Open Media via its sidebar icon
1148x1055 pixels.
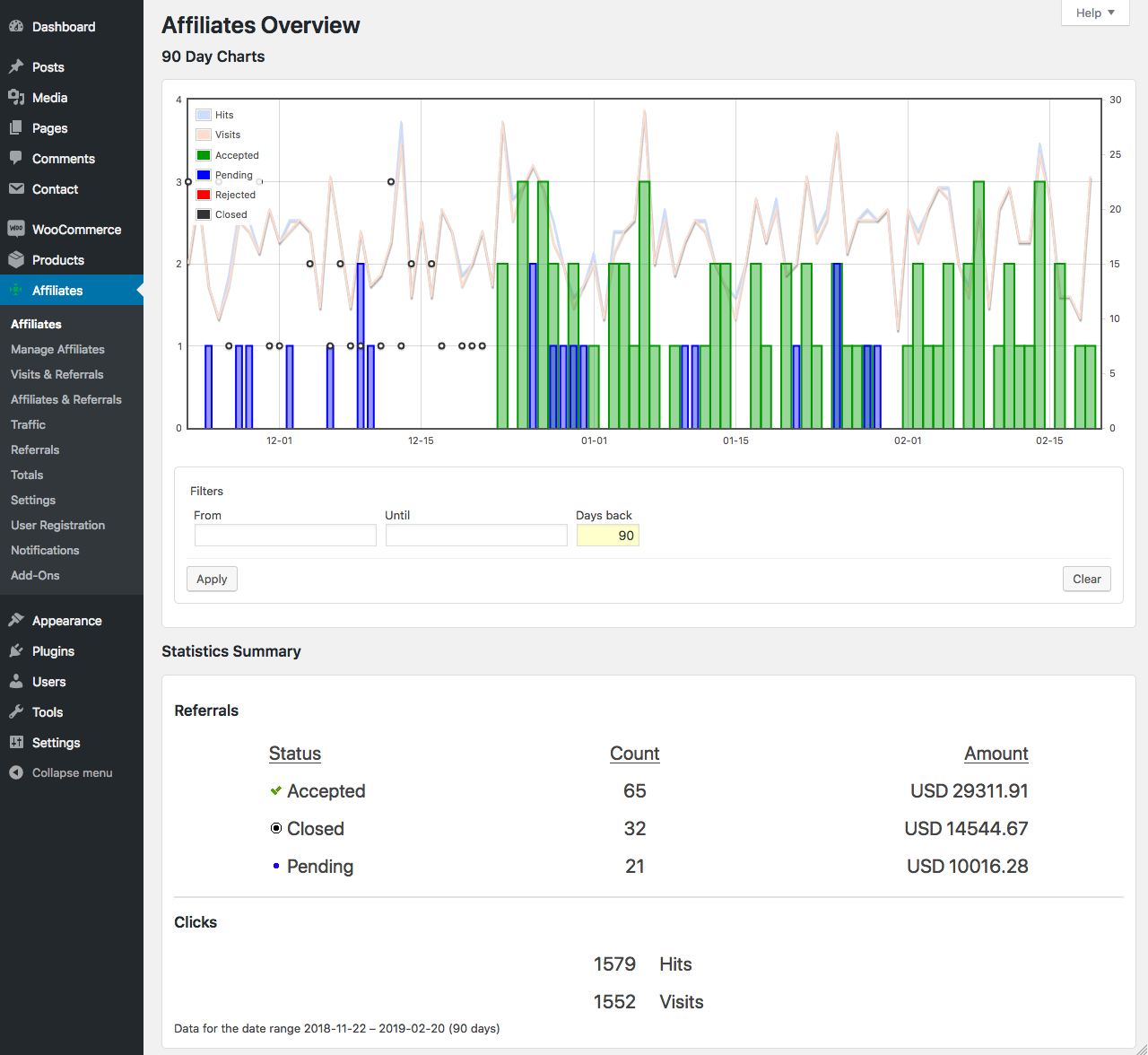(x=16, y=98)
